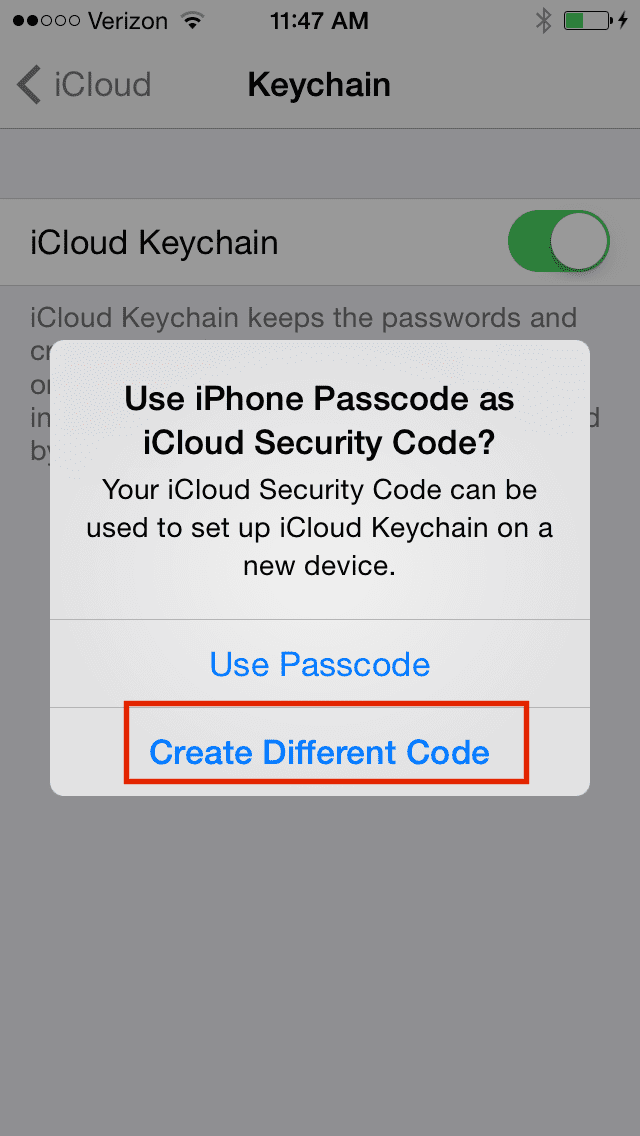The image size is (640, 1136).
Task: Toggle the iCloud Keychain switch
Action: [x=559, y=241]
